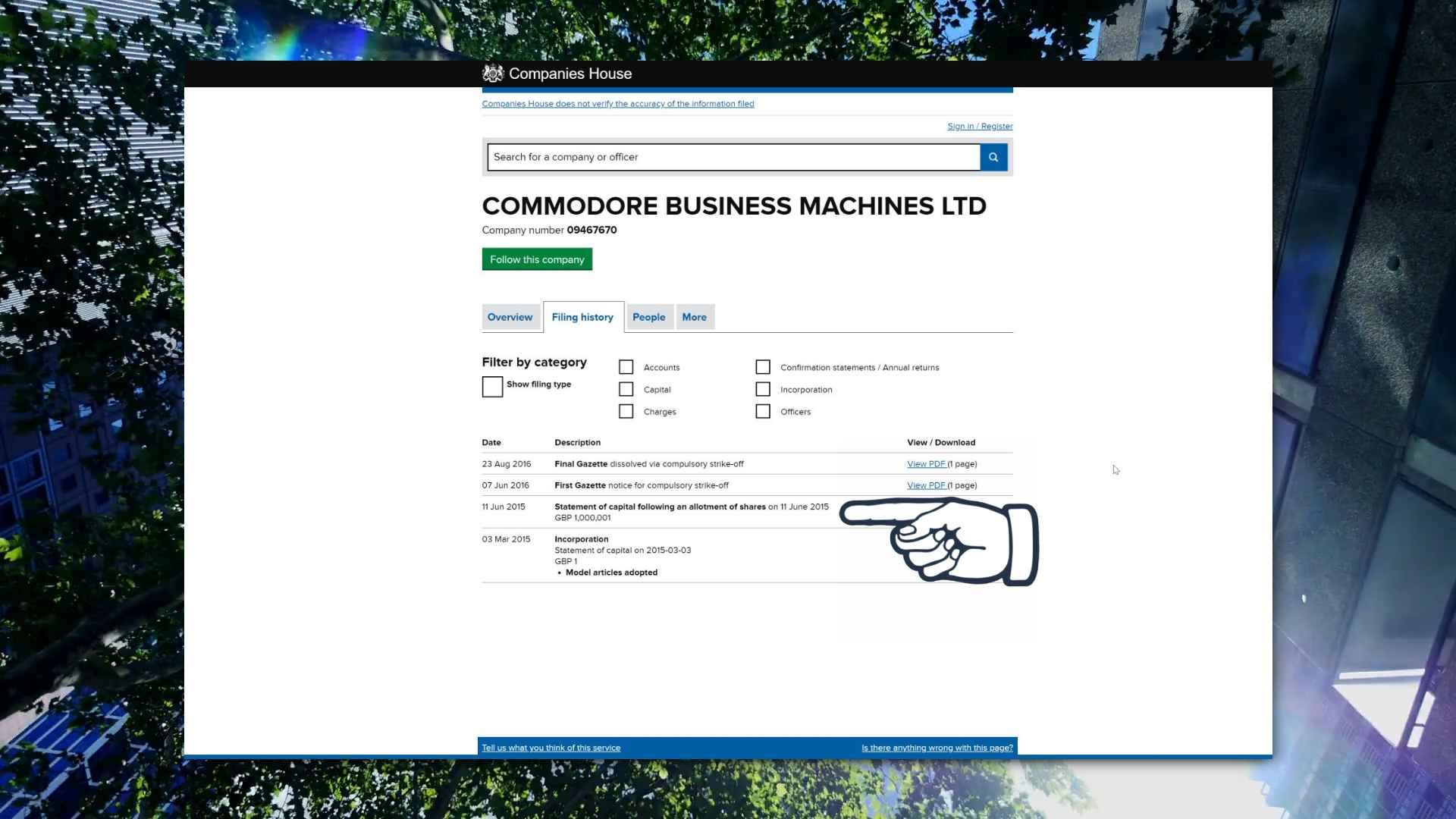1456x819 pixels.
Task: Click company number 09467670
Action: (591, 230)
